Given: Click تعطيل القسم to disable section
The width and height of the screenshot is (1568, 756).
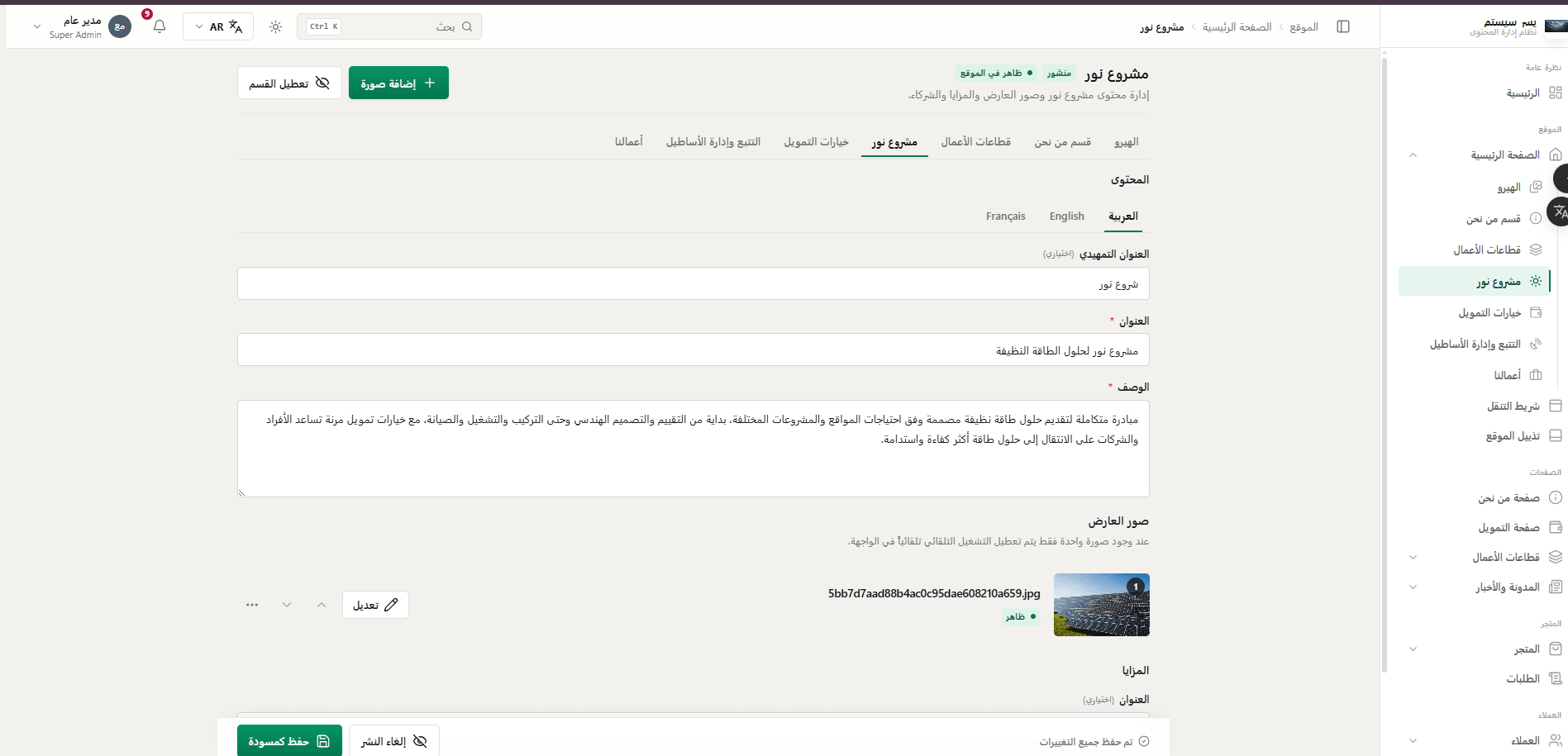Looking at the screenshot, I should click(289, 83).
